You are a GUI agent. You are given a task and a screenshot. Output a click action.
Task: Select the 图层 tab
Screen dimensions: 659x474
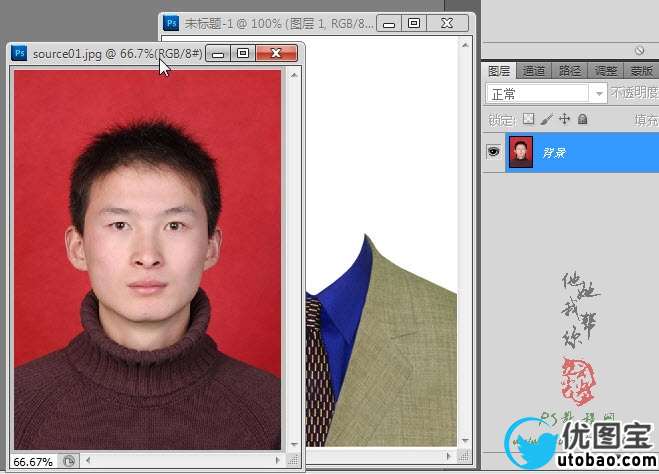(x=499, y=71)
